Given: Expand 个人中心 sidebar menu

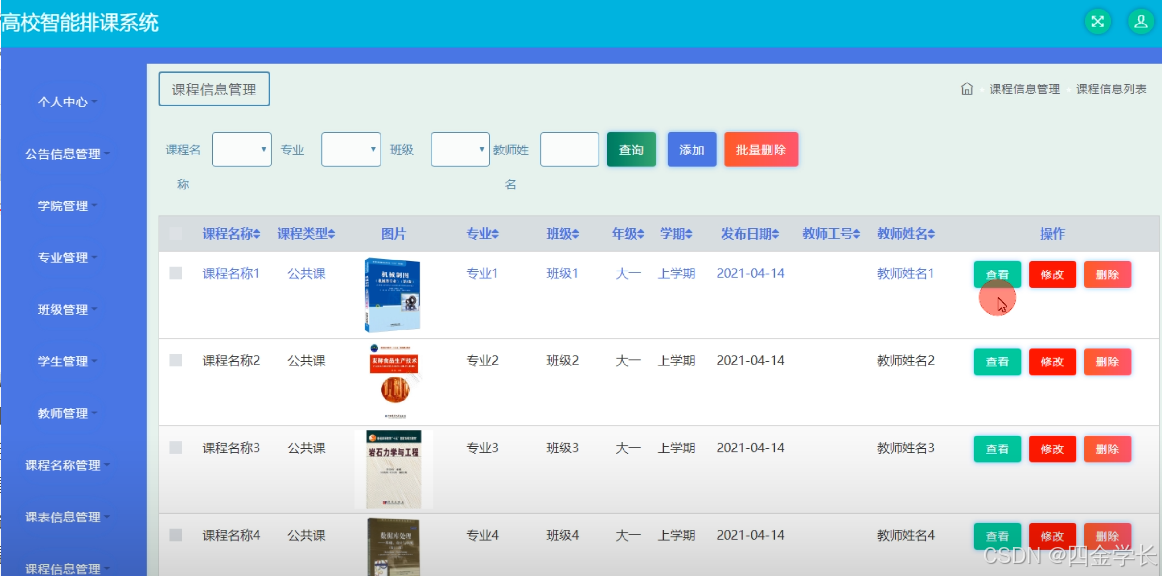Looking at the screenshot, I should click(x=67, y=102).
